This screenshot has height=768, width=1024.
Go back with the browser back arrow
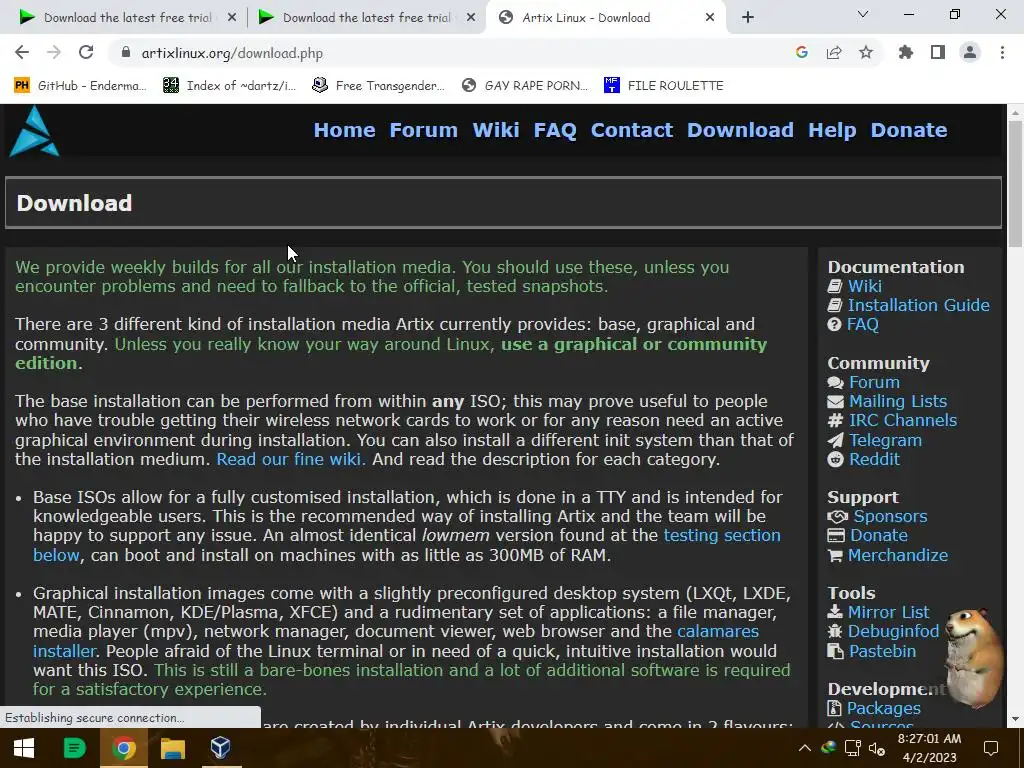[x=22, y=53]
